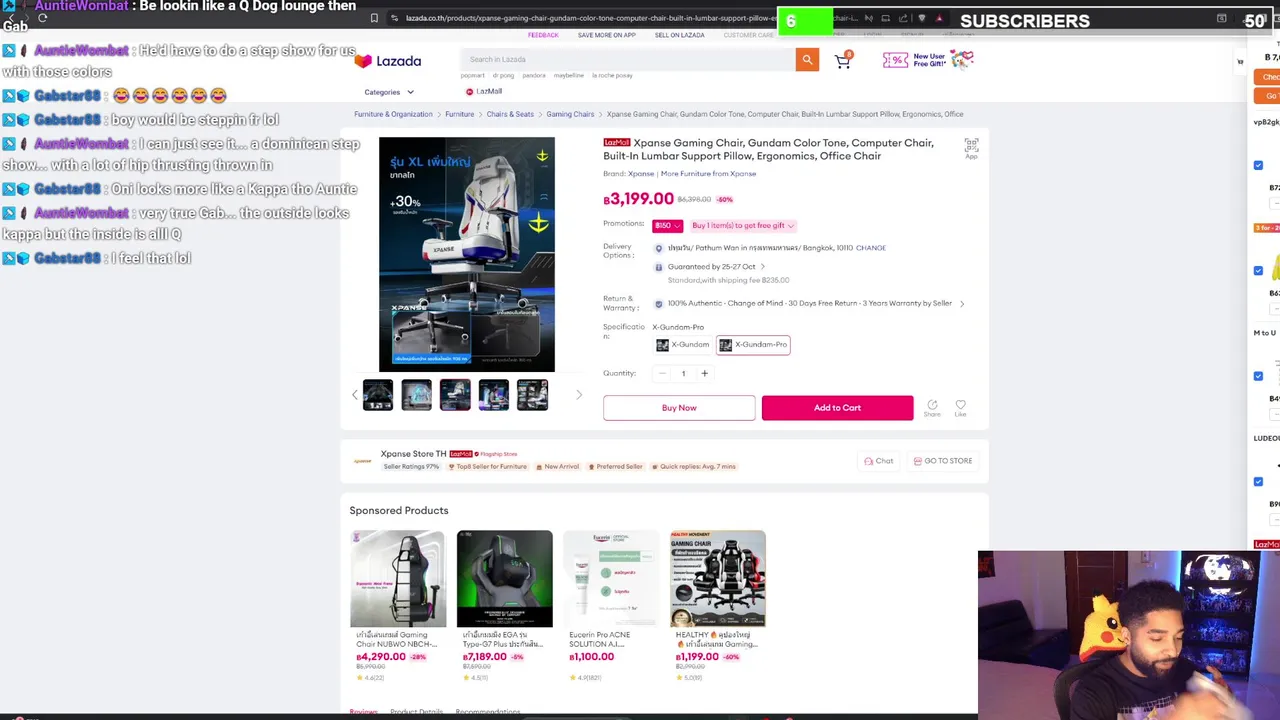
Task: Click the Lazada logo
Action: click(x=387, y=61)
